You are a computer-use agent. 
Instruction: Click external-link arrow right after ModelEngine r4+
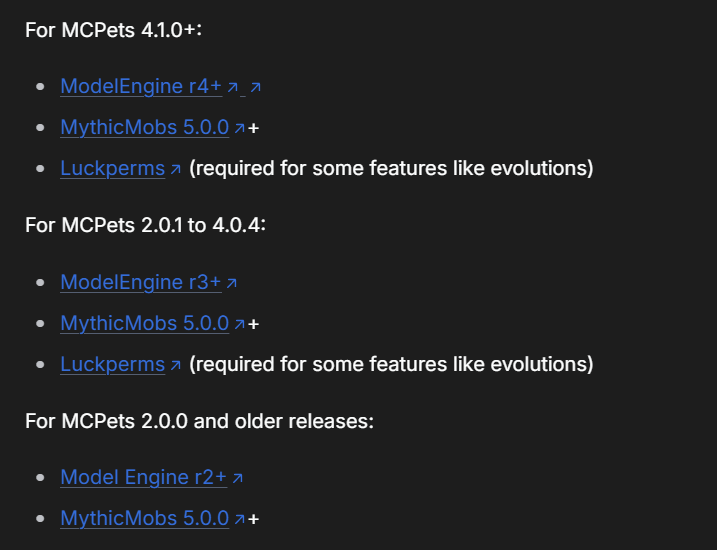(x=233, y=88)
